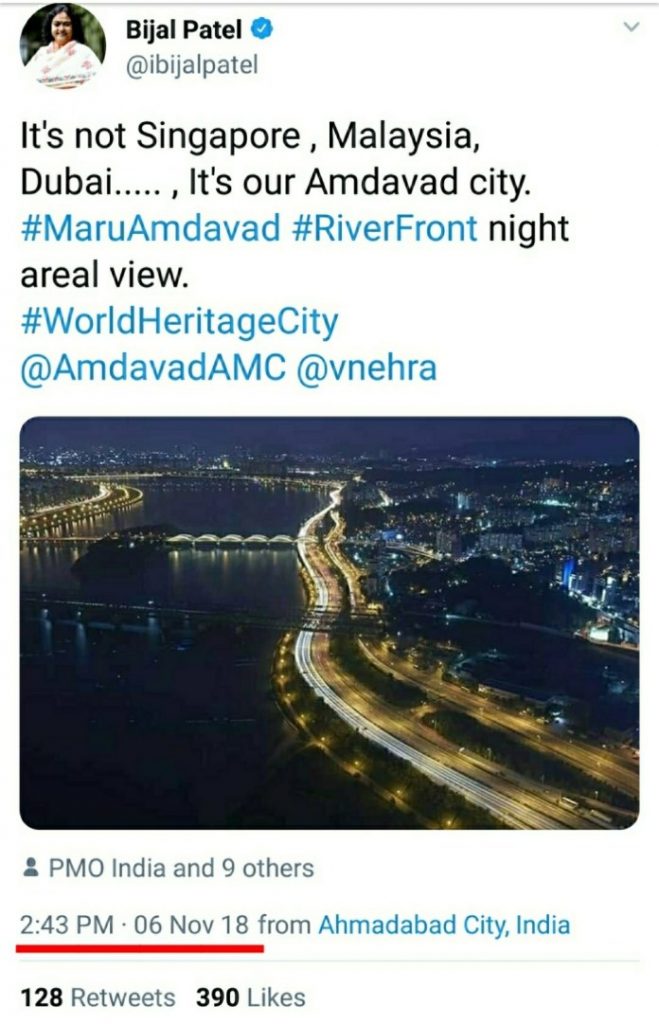Click the blue verified badge
659x1024 pixels.
(263, 29)
